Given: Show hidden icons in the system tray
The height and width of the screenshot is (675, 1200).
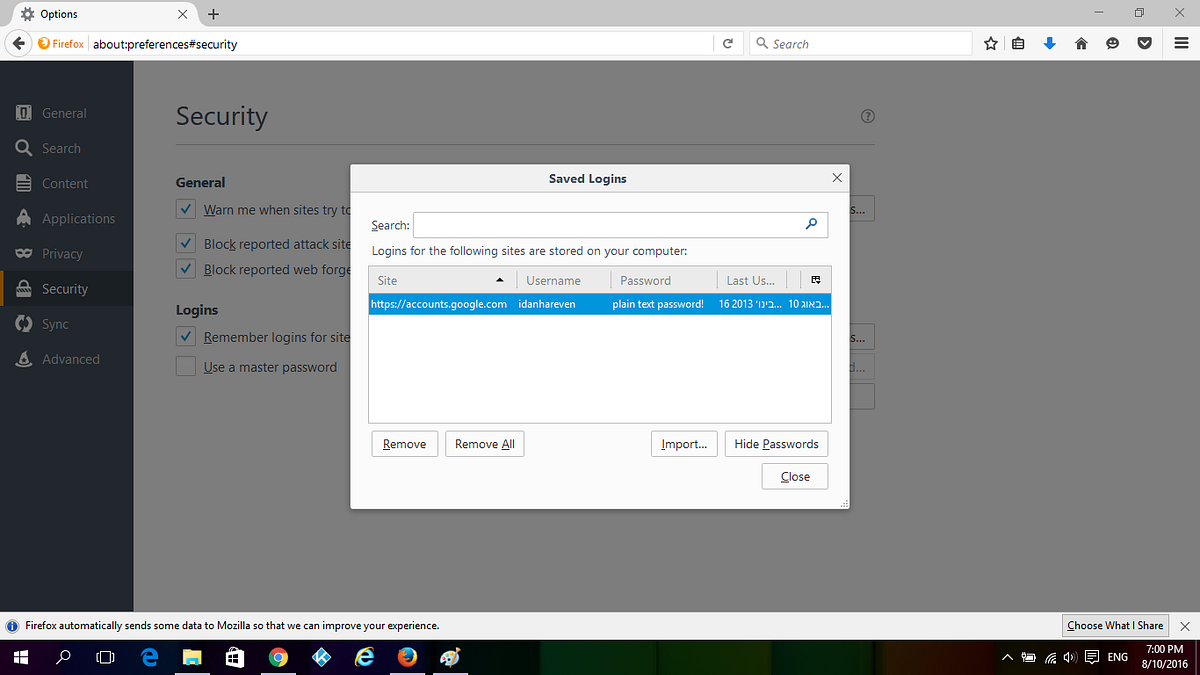Looking at the screenshot, I should point(1007,657).
